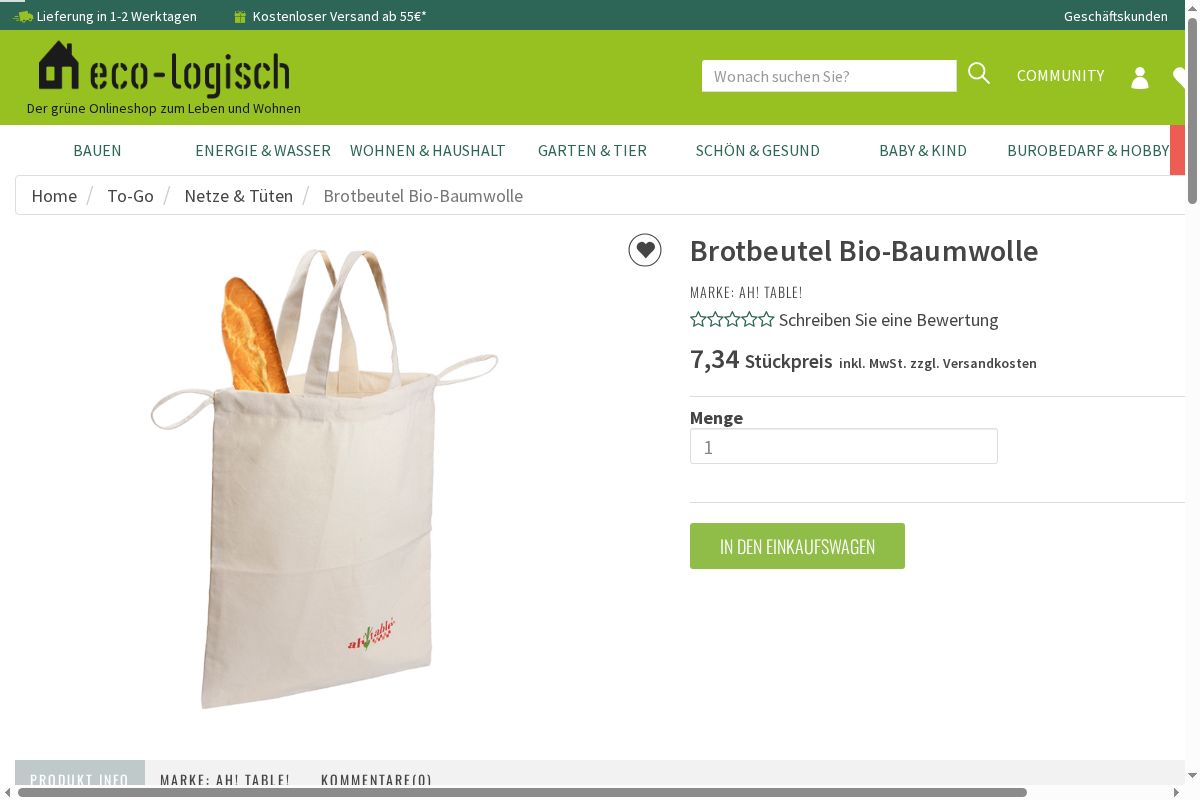
Task: Click In den Einkaufswagen button
Action: 797,546
